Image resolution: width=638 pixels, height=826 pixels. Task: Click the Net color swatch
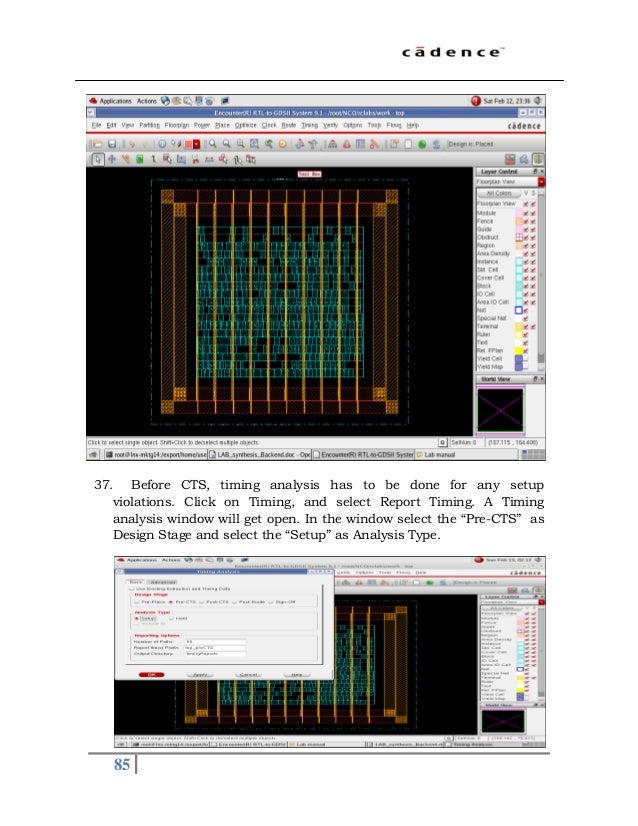click(519, 310)
